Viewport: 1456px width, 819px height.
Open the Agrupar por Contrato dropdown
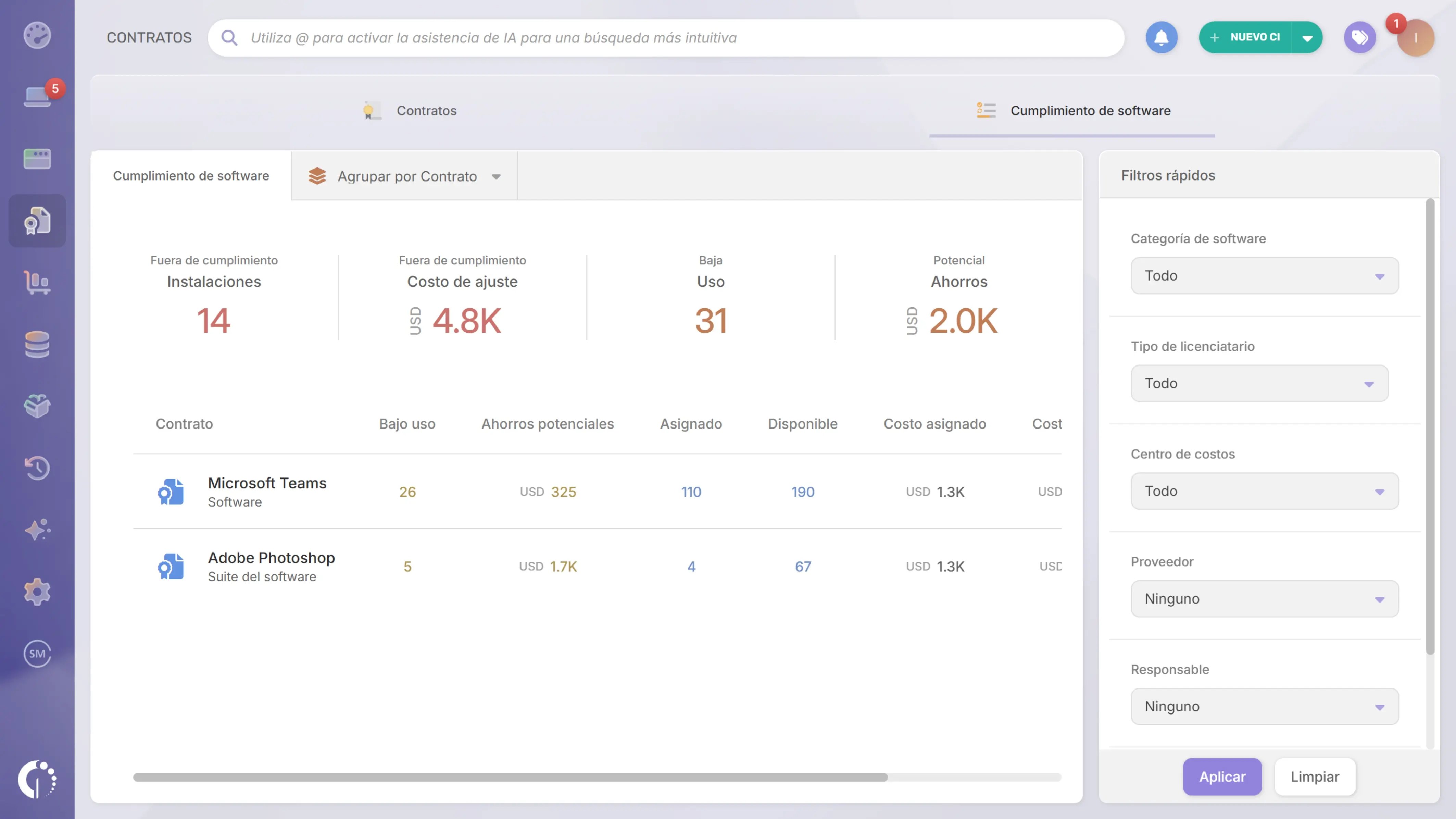click(405, 176)
